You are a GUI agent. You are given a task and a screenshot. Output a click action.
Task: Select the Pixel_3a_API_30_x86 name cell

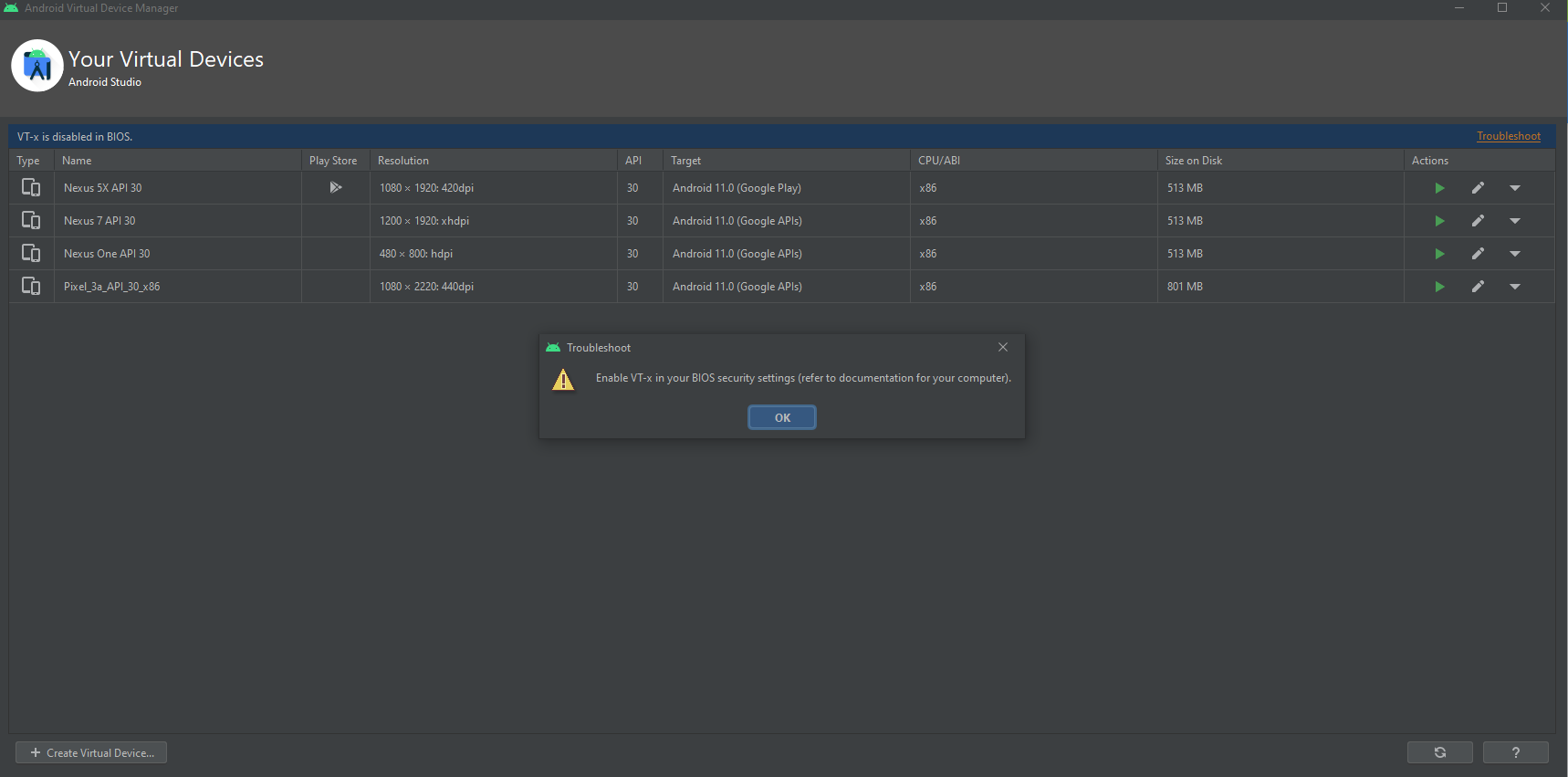tap(178, 287)
